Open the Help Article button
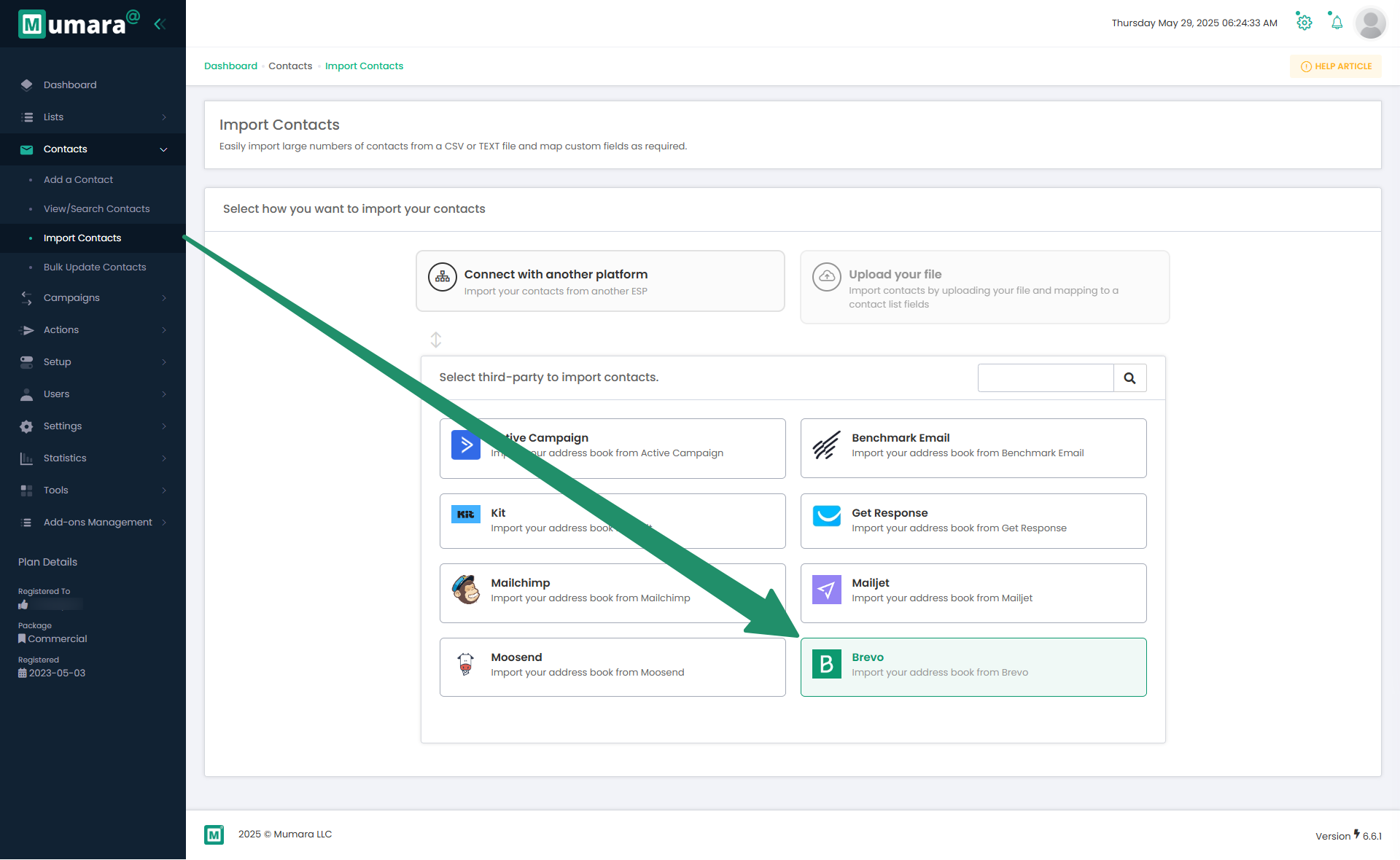This screenshot has height=860, width=1400. 1336,66
